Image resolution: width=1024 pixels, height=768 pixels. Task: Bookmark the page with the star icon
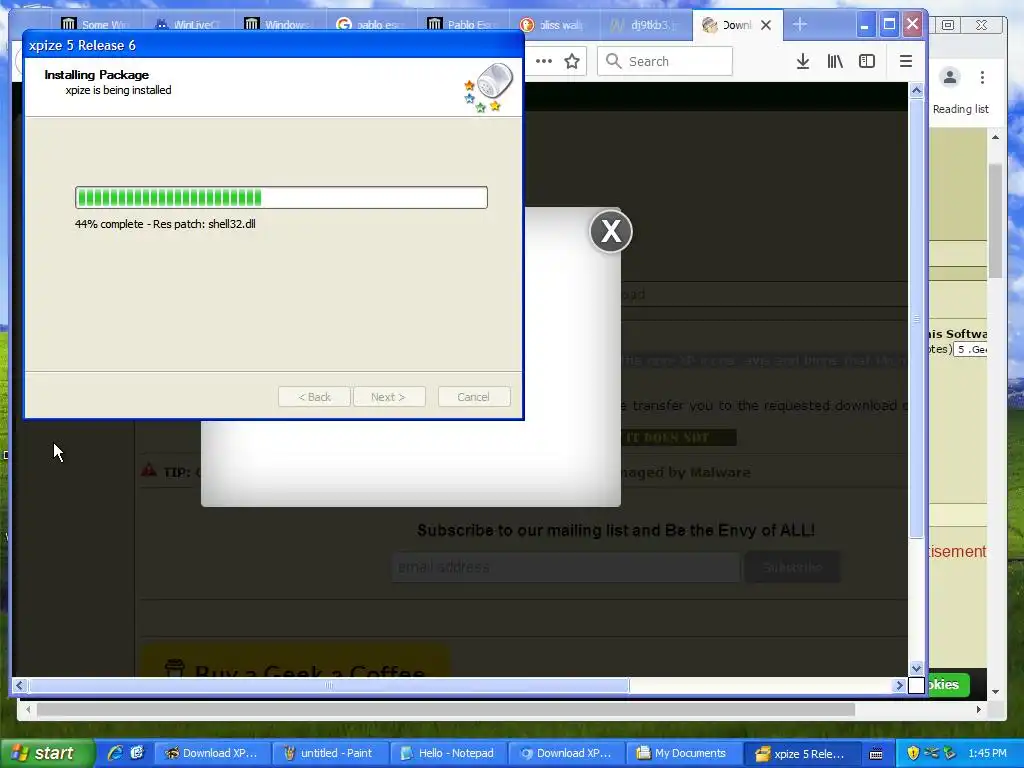pyautogui.click(x=572, y=61)
